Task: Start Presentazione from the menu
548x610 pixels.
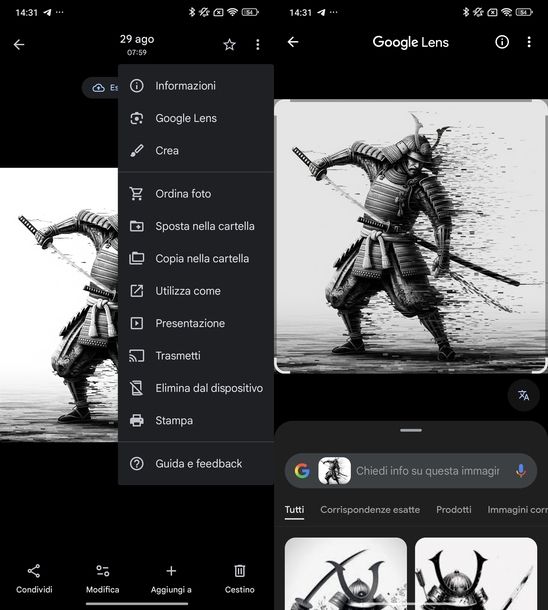Action: pyautogui.click(x=196, y=323)
